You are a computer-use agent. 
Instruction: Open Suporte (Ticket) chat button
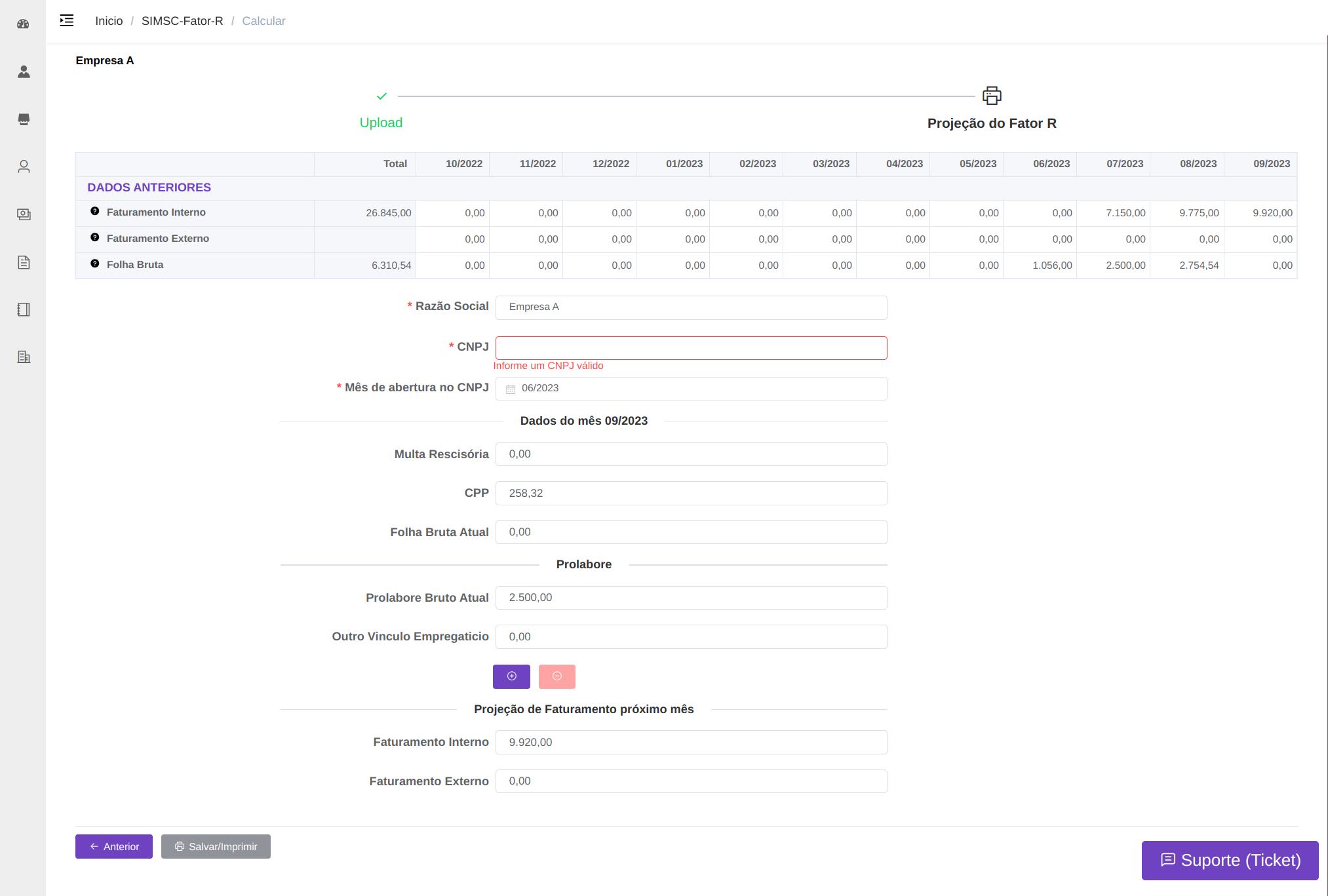coord(1230,860)
